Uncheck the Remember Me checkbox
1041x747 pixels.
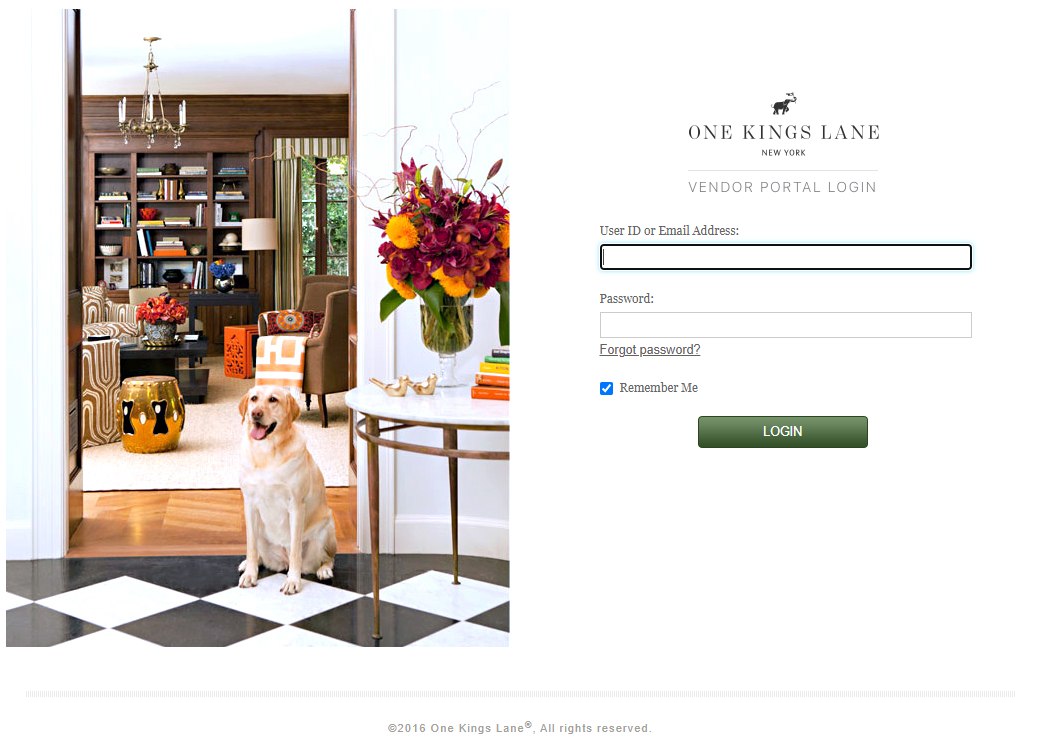point(606,388)
